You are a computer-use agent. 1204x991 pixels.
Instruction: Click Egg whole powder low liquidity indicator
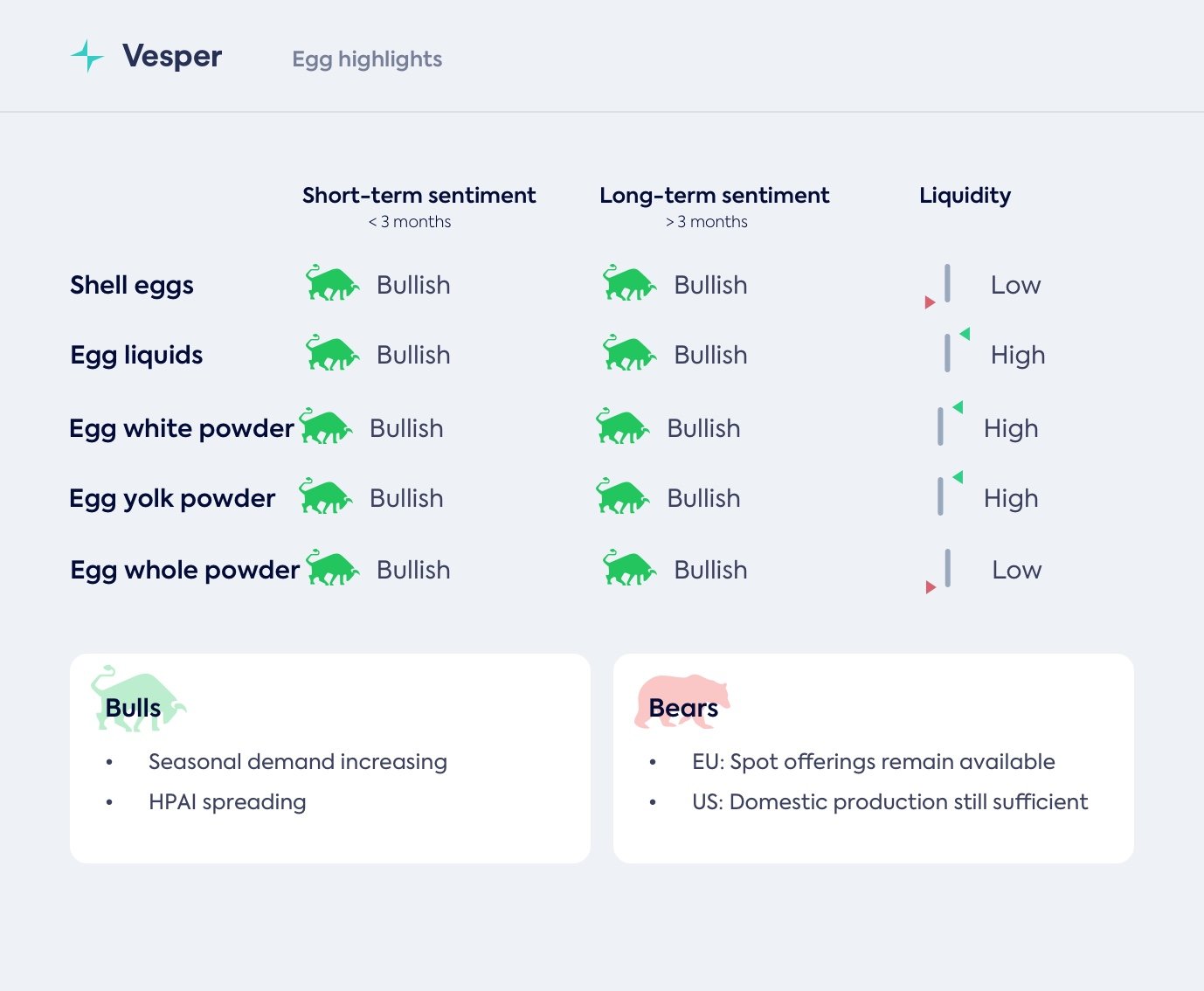coord(942,572)
